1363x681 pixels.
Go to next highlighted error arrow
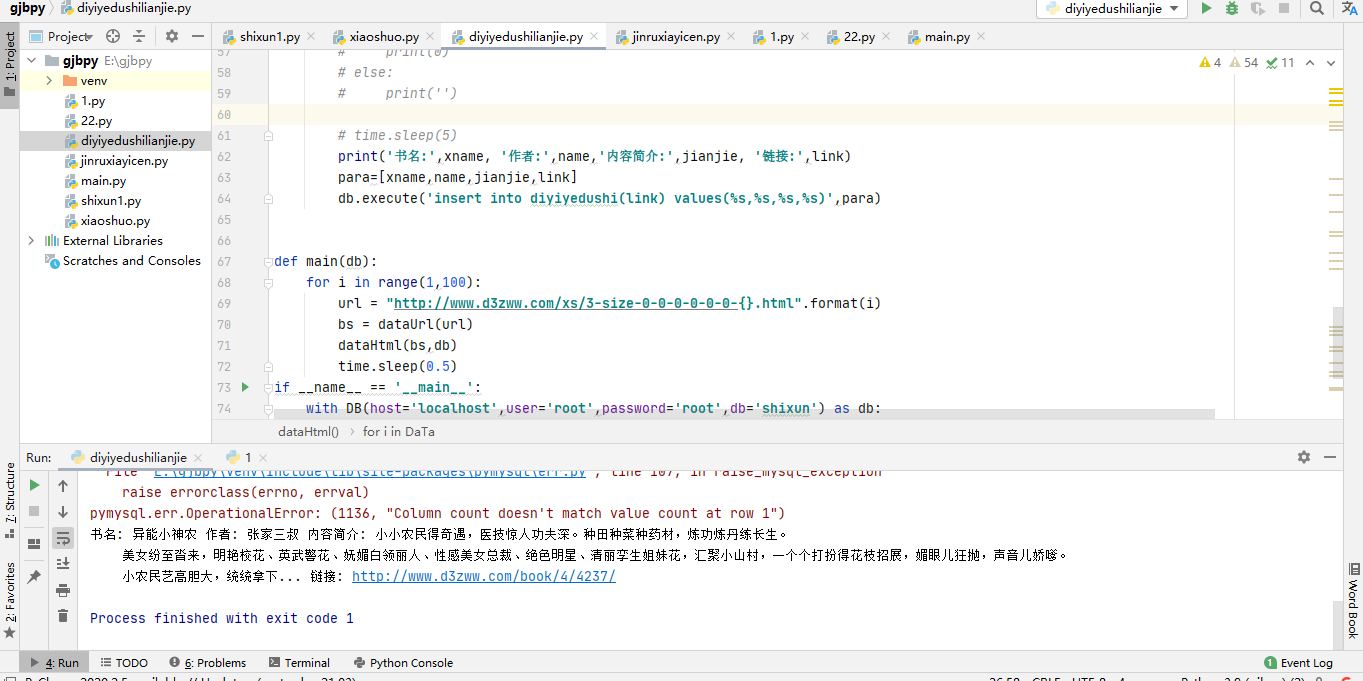click(x=1330, y=62)
